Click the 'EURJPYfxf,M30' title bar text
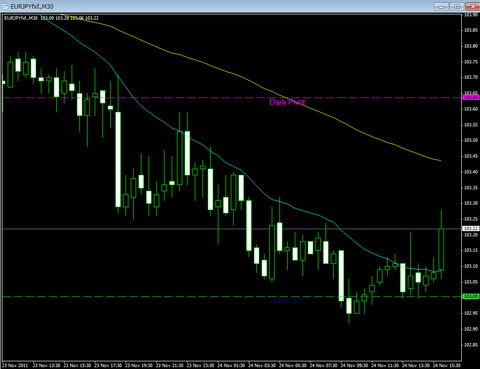 tap(32, 7)
